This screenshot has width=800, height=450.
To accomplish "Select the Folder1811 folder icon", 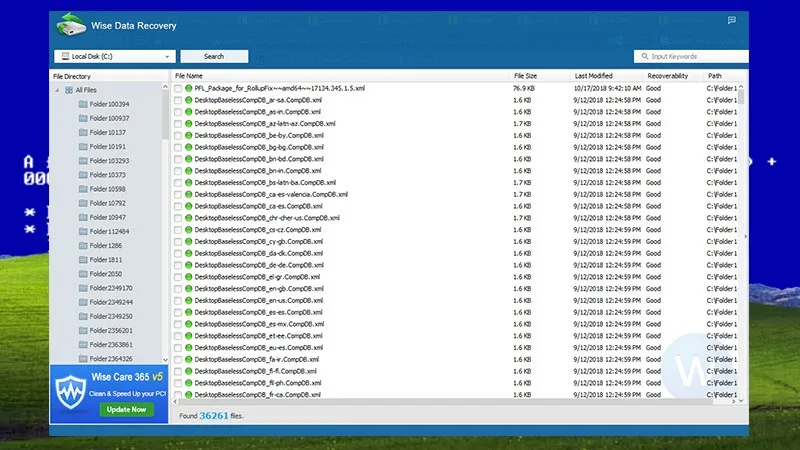I will pos(83,260).
